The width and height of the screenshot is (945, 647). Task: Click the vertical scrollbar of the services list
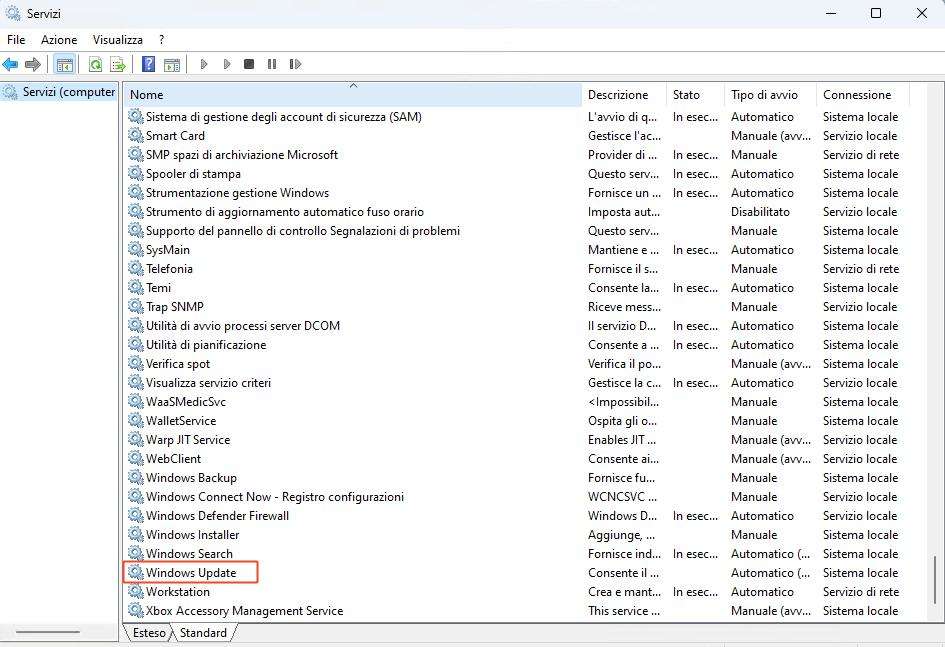[x=935, y=580]
